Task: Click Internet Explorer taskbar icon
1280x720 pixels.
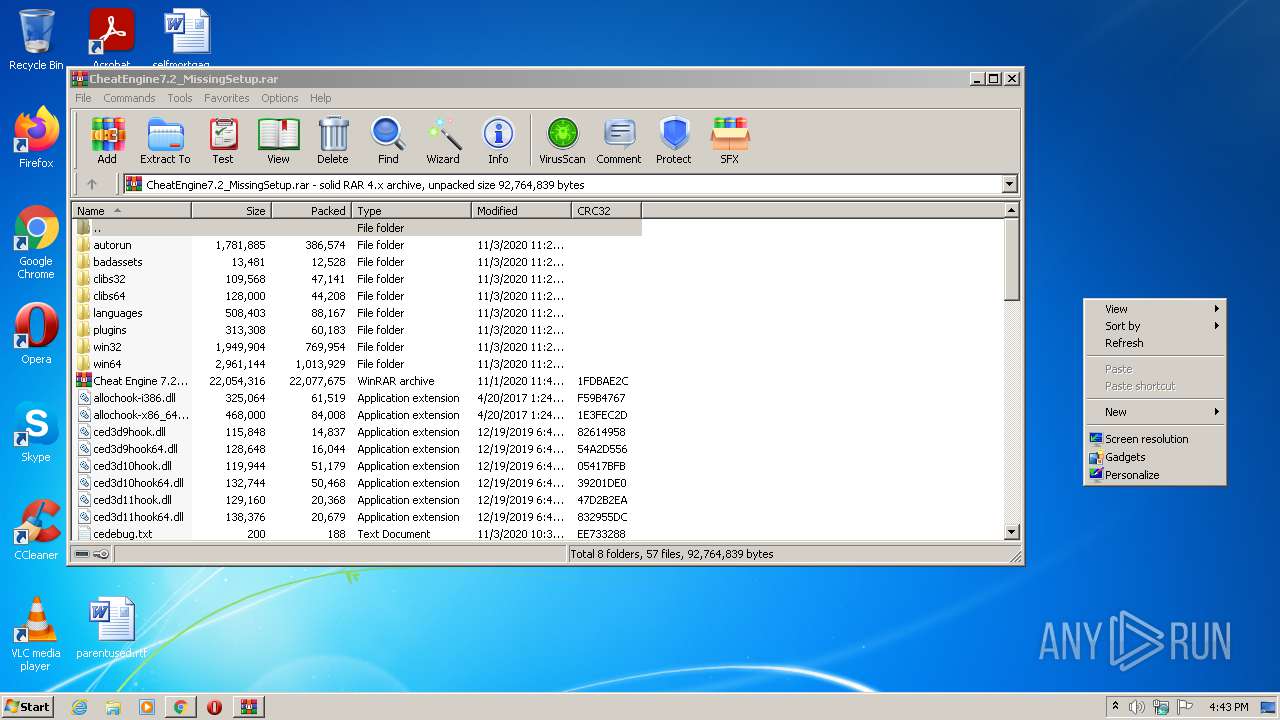Action: tap(79, 707)
